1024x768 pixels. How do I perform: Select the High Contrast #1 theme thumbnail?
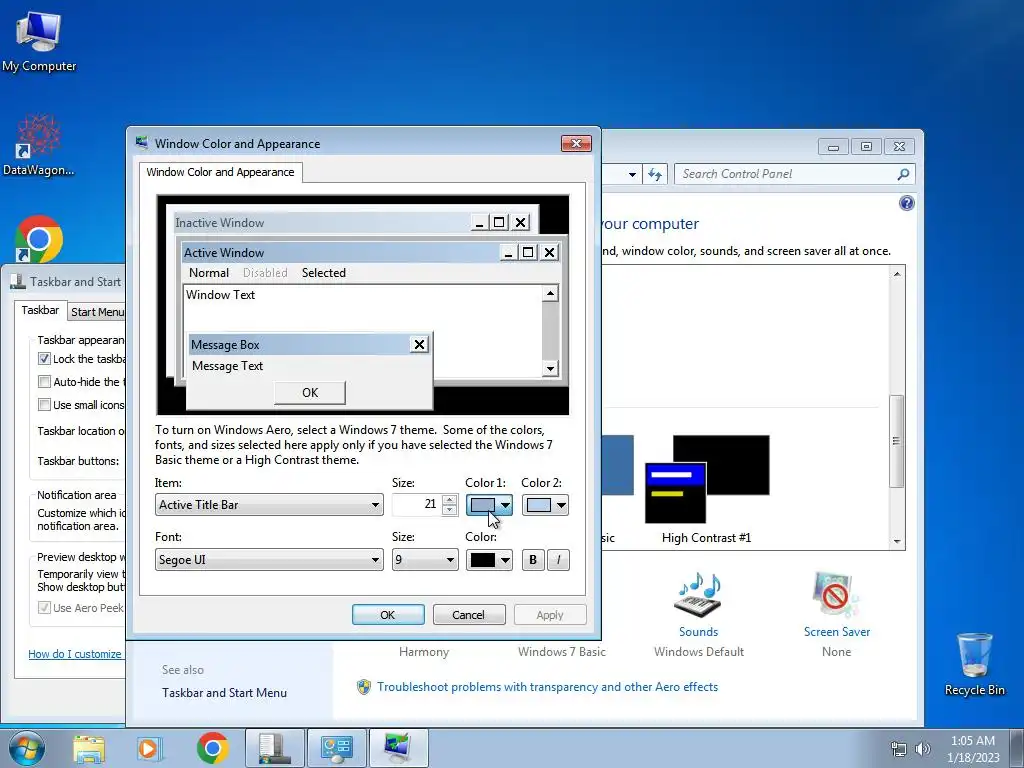pyautogui.click(x=707, y=479)
